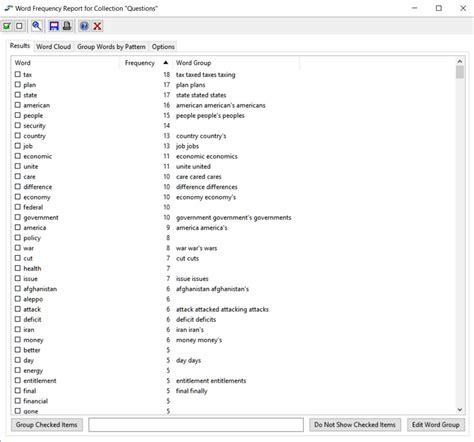Click word group "government government's governments"

(x=233, y=218)
